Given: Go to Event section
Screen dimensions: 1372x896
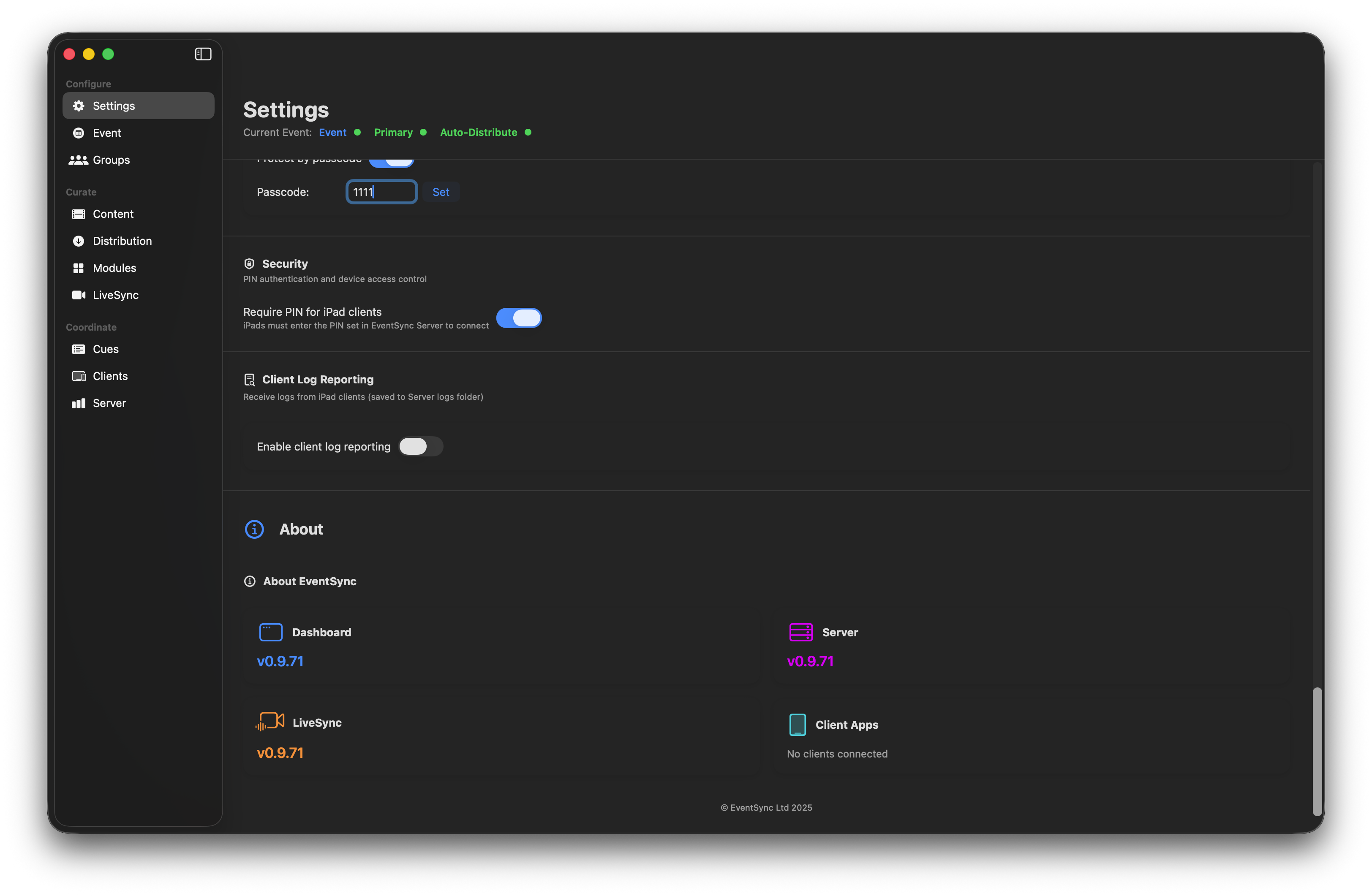Looking at the screenshot, I should [x=139, y=133].
